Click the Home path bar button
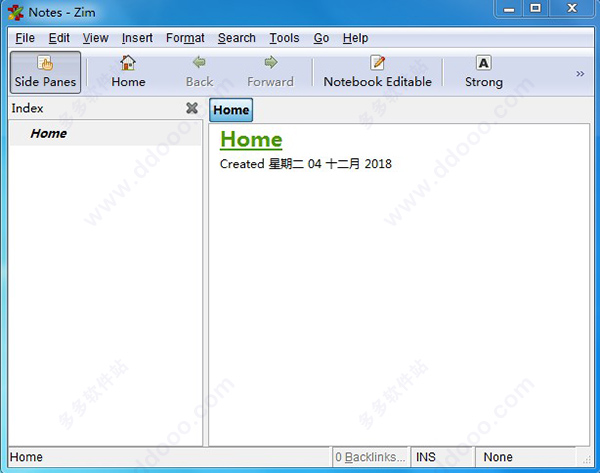This screenshot has width=600, height=473. (x=231, y=110)
